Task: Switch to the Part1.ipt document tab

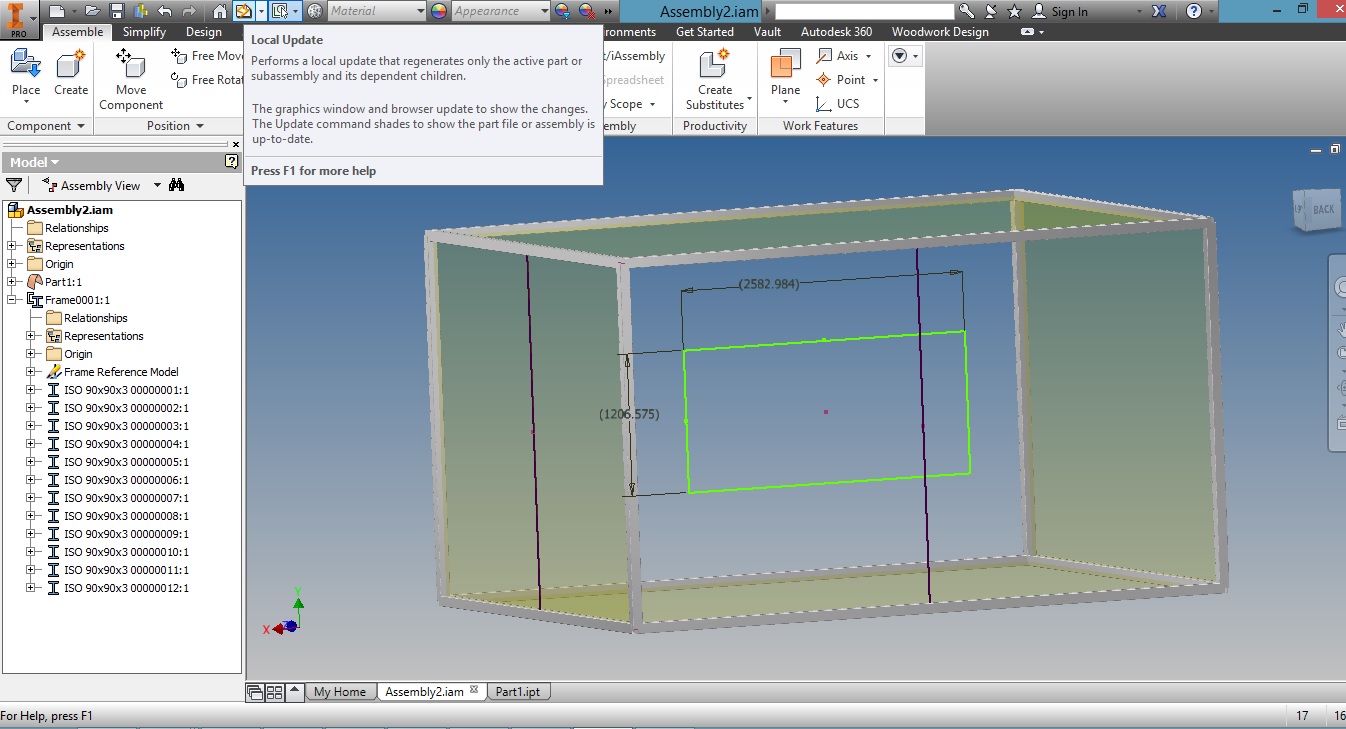Action: 518,691
